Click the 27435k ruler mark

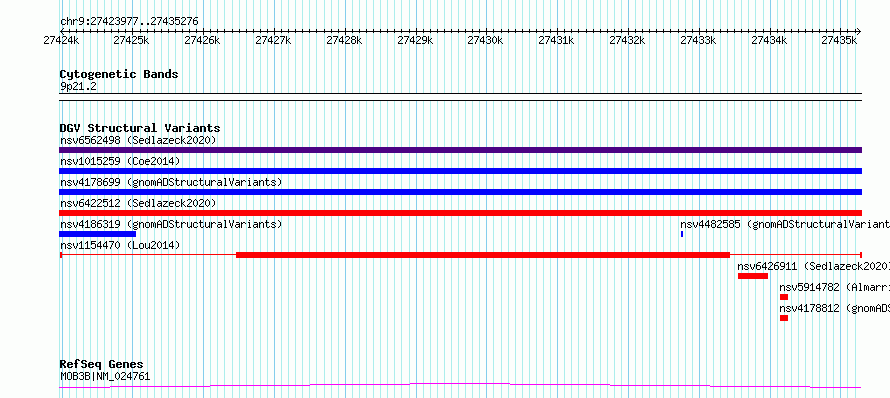(839, 40)
